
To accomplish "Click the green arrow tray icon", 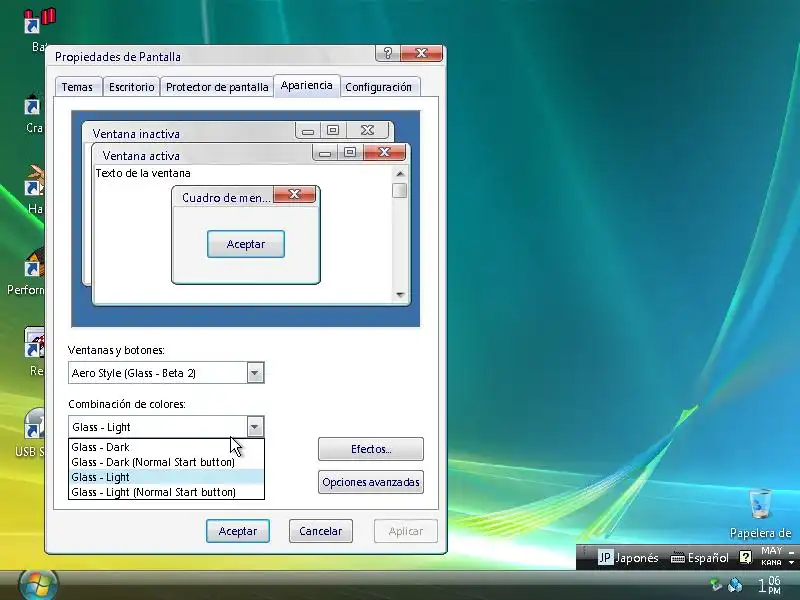I will click(716, 584).
